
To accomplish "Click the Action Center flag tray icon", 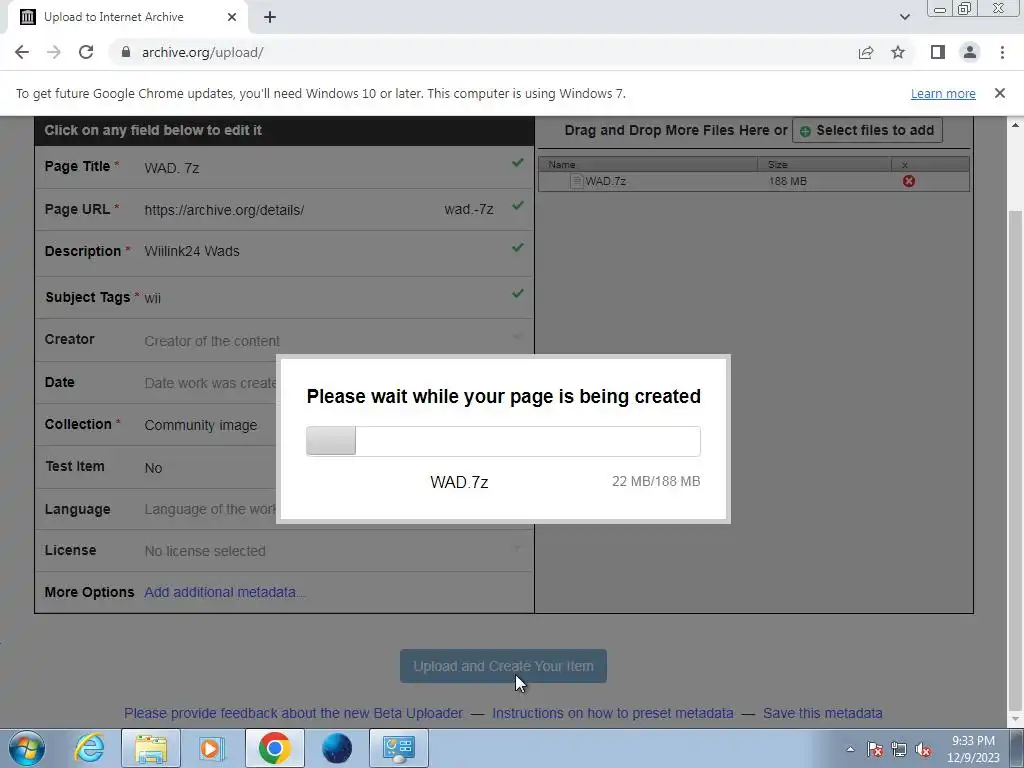I will coord(875,749).
